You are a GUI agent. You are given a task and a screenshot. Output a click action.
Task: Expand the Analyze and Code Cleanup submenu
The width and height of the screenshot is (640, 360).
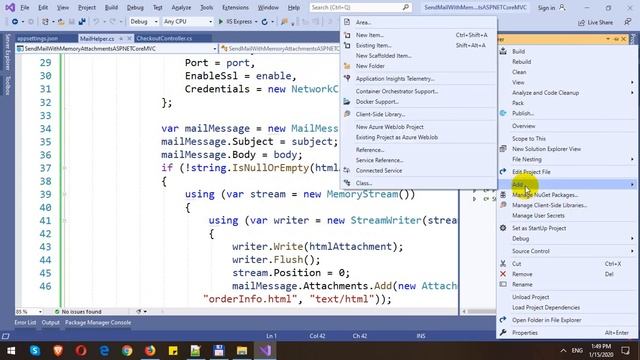coord(632,93)
